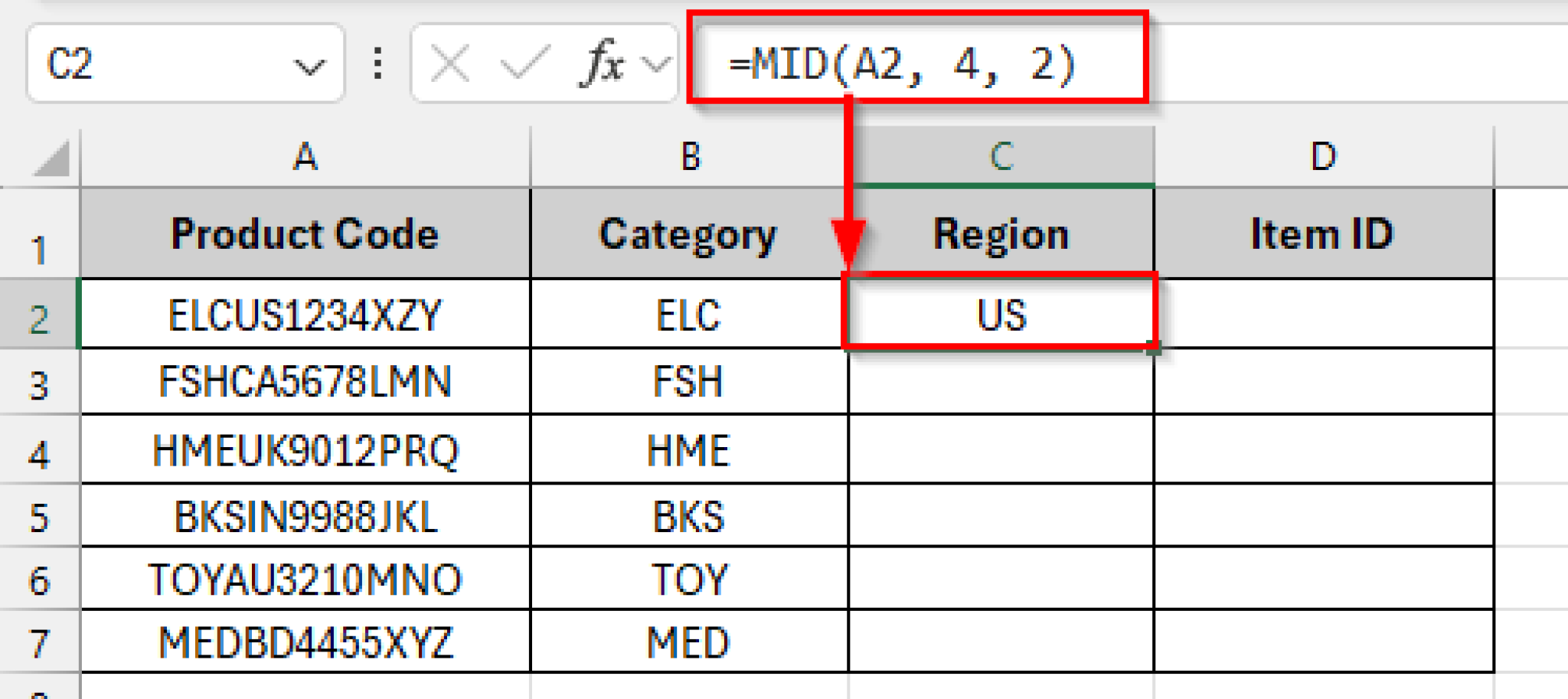
Task: Click the three-dot formula bar resize handle
Action: pos(377,63)
